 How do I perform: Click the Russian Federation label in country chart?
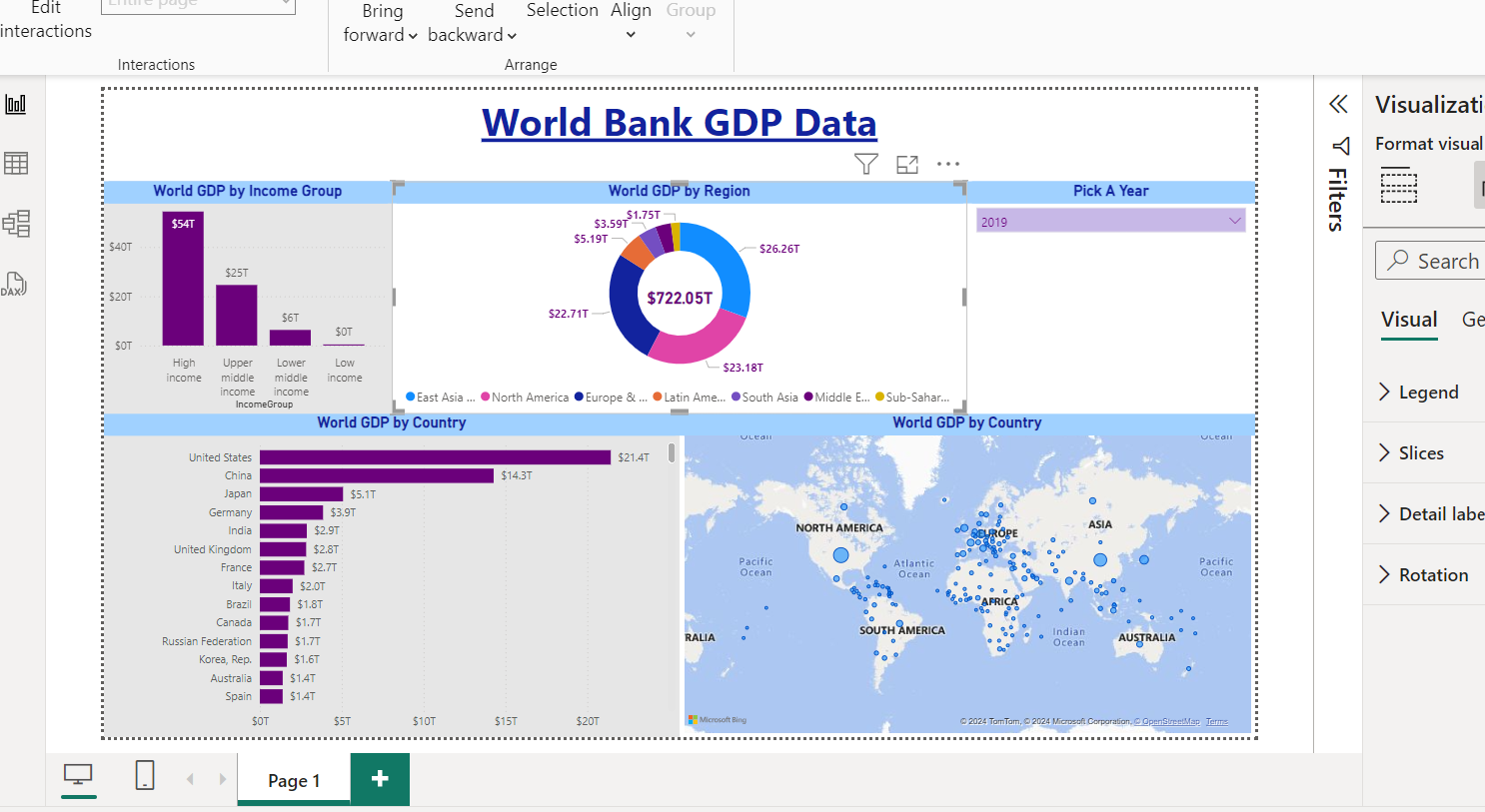pyautogui.click(x=207, y=641)
